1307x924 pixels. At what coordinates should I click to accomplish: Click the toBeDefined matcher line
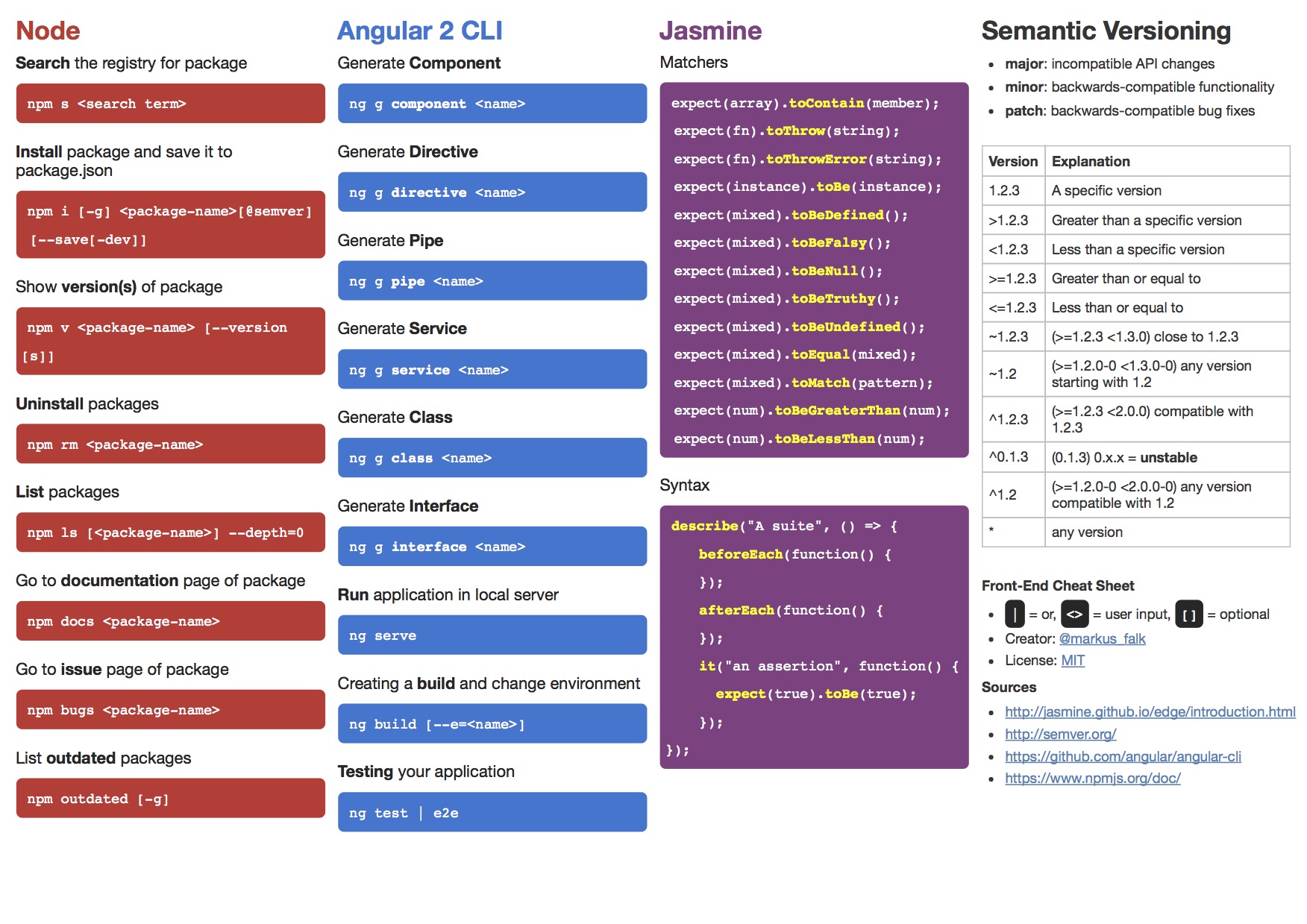pyautogui.click(x=791, y=215)
